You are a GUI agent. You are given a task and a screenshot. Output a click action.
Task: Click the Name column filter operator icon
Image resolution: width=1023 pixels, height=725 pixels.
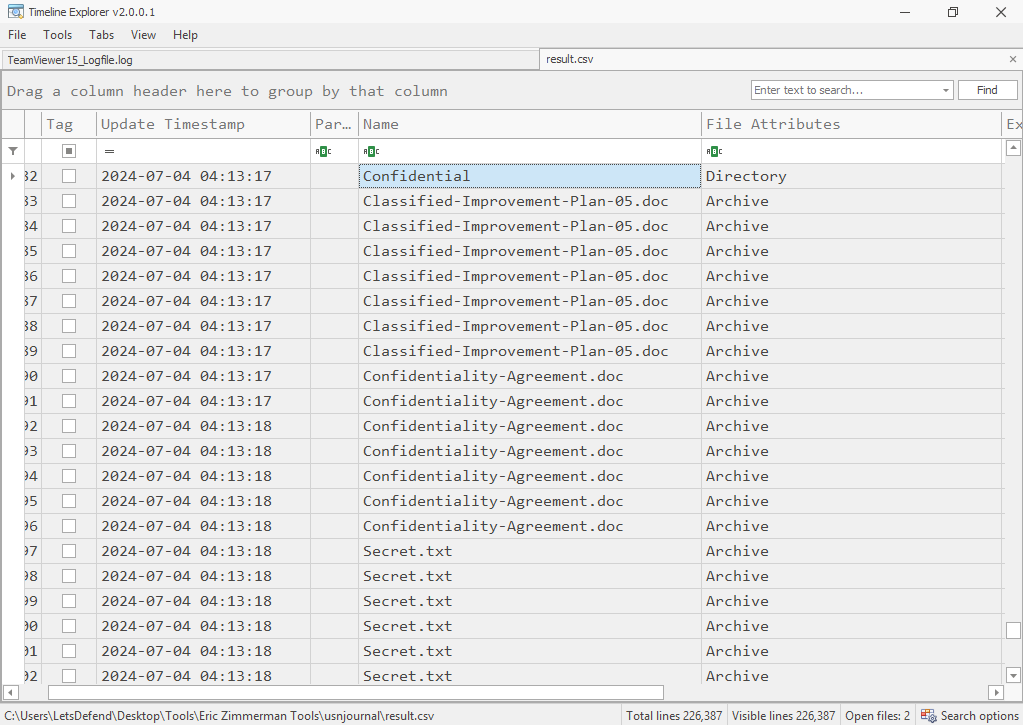(x=369, y=151)
